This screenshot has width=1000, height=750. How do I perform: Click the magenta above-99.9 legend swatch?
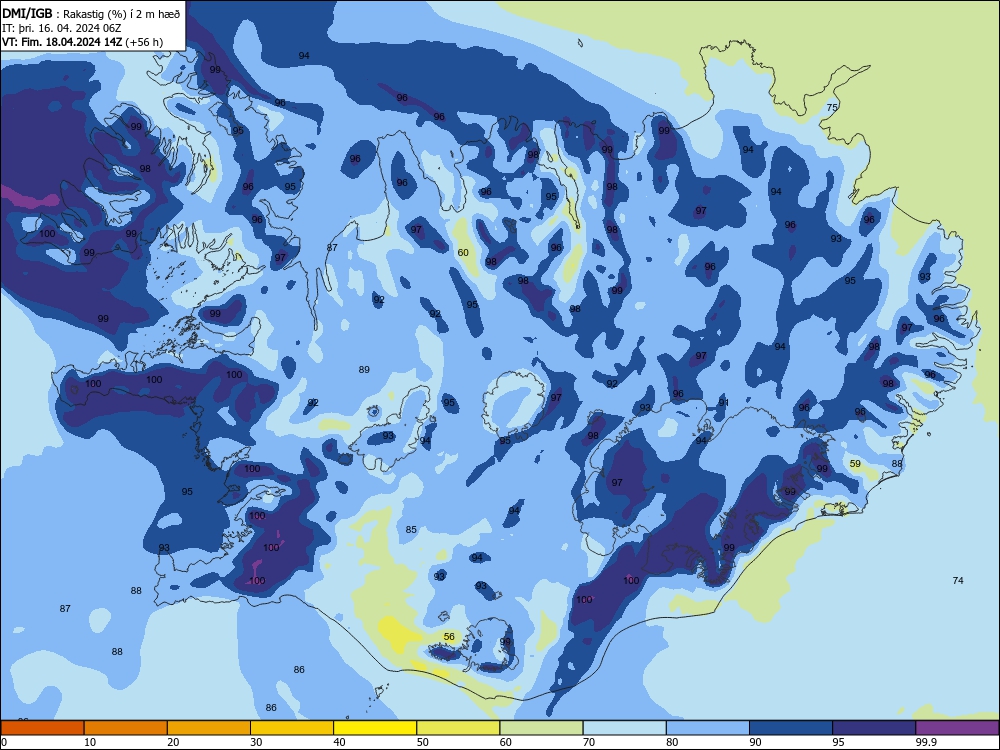pos(957,728)
